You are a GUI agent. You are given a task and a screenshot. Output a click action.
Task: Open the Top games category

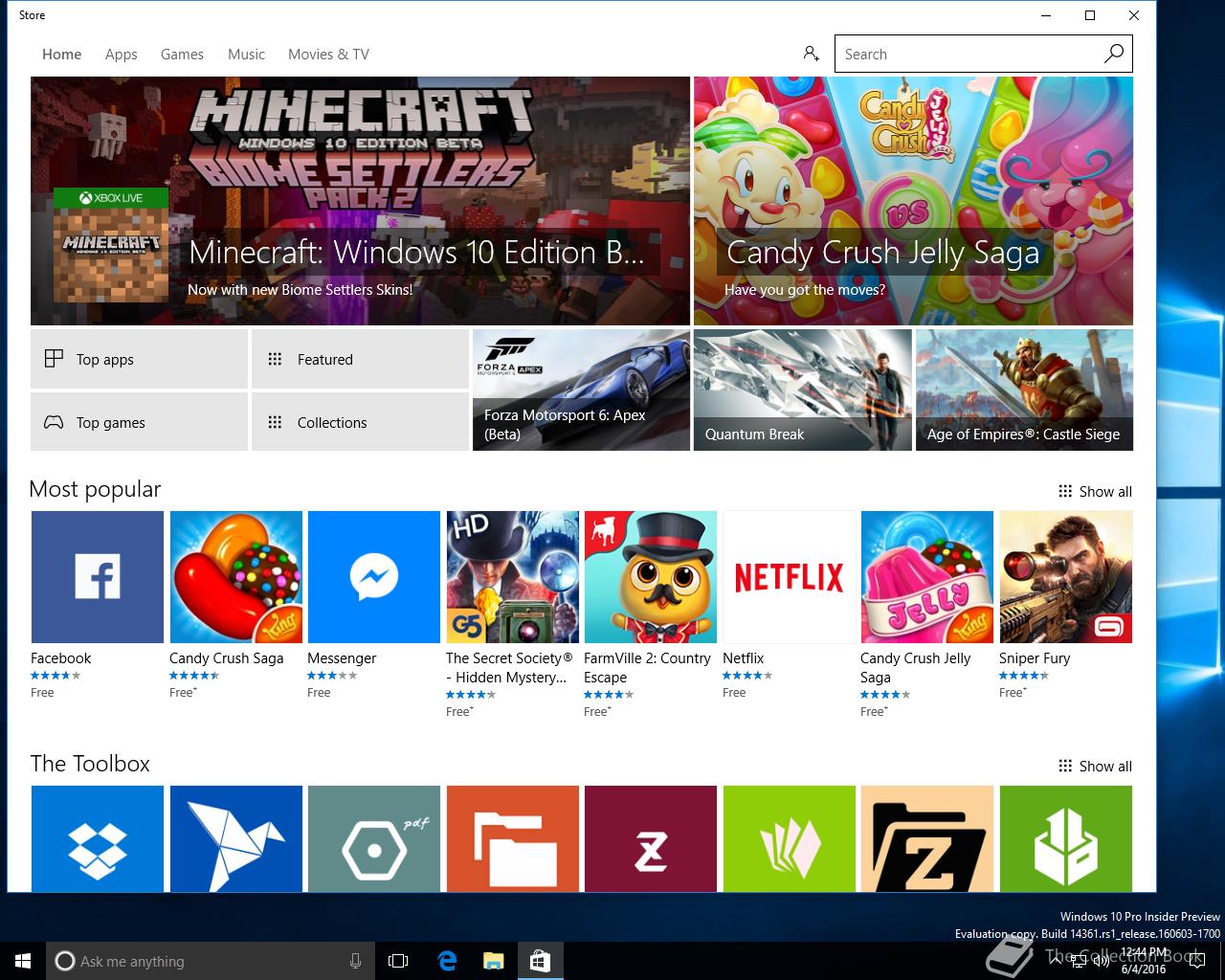pos(139,422)
